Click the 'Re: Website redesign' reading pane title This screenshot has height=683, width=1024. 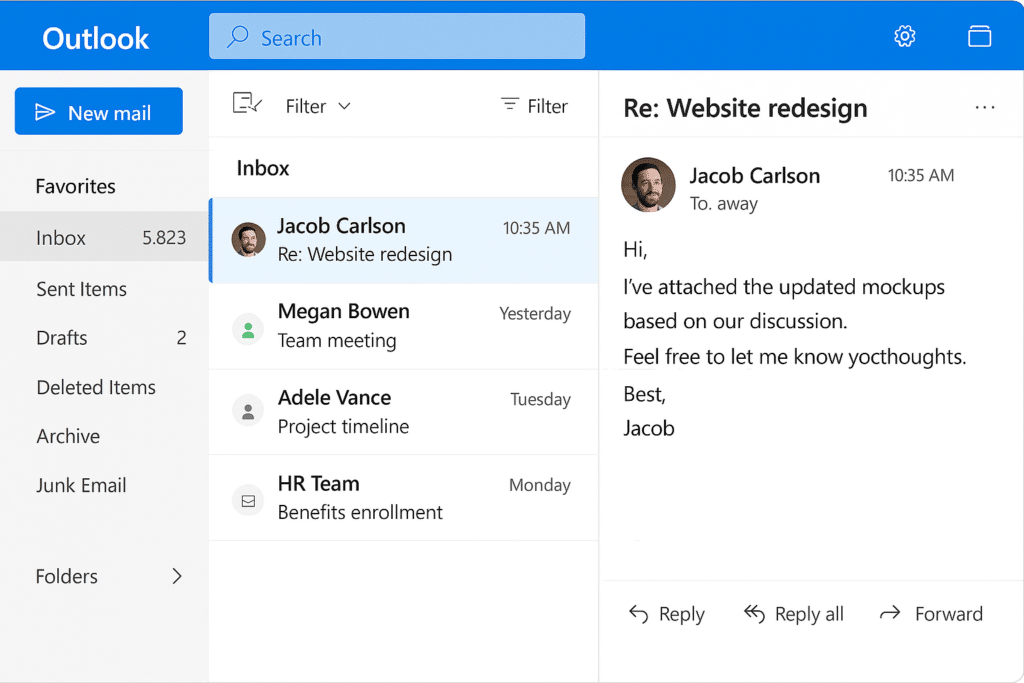coord(745,108)
